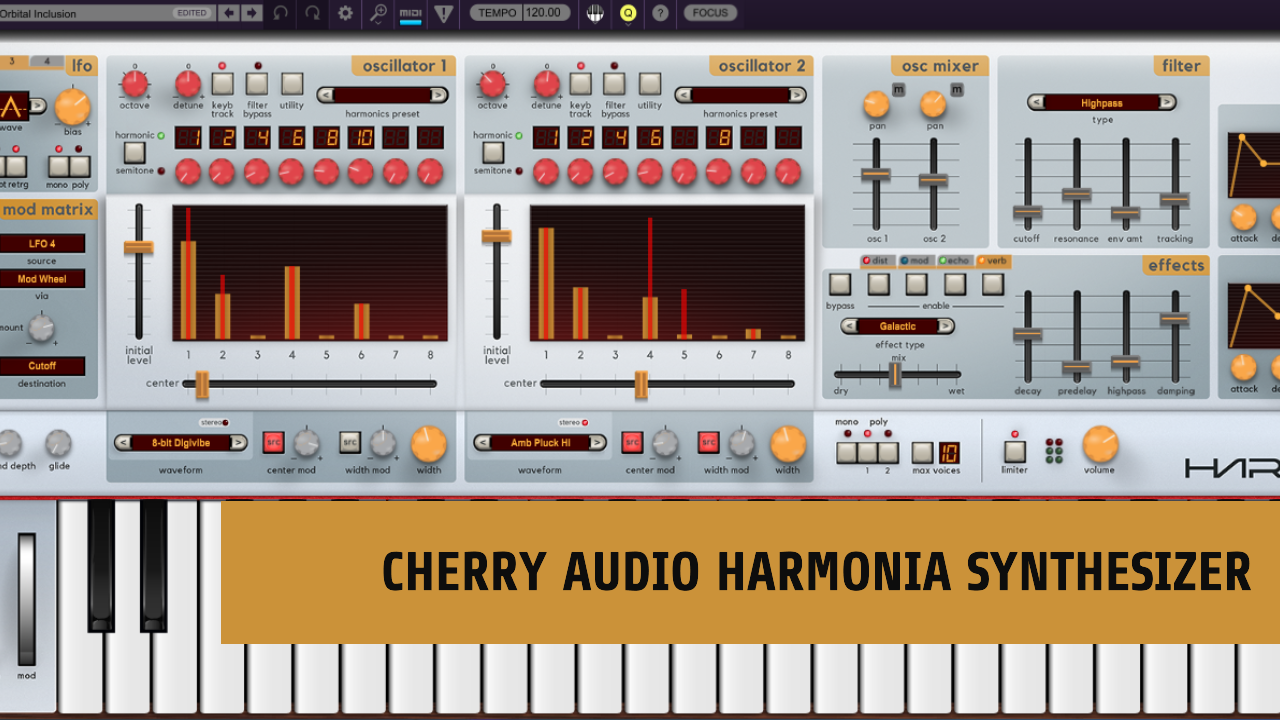The image size is (1280, 720).
Task: Click the next arrow on Galactic effect type
Action: pos(943,326)
